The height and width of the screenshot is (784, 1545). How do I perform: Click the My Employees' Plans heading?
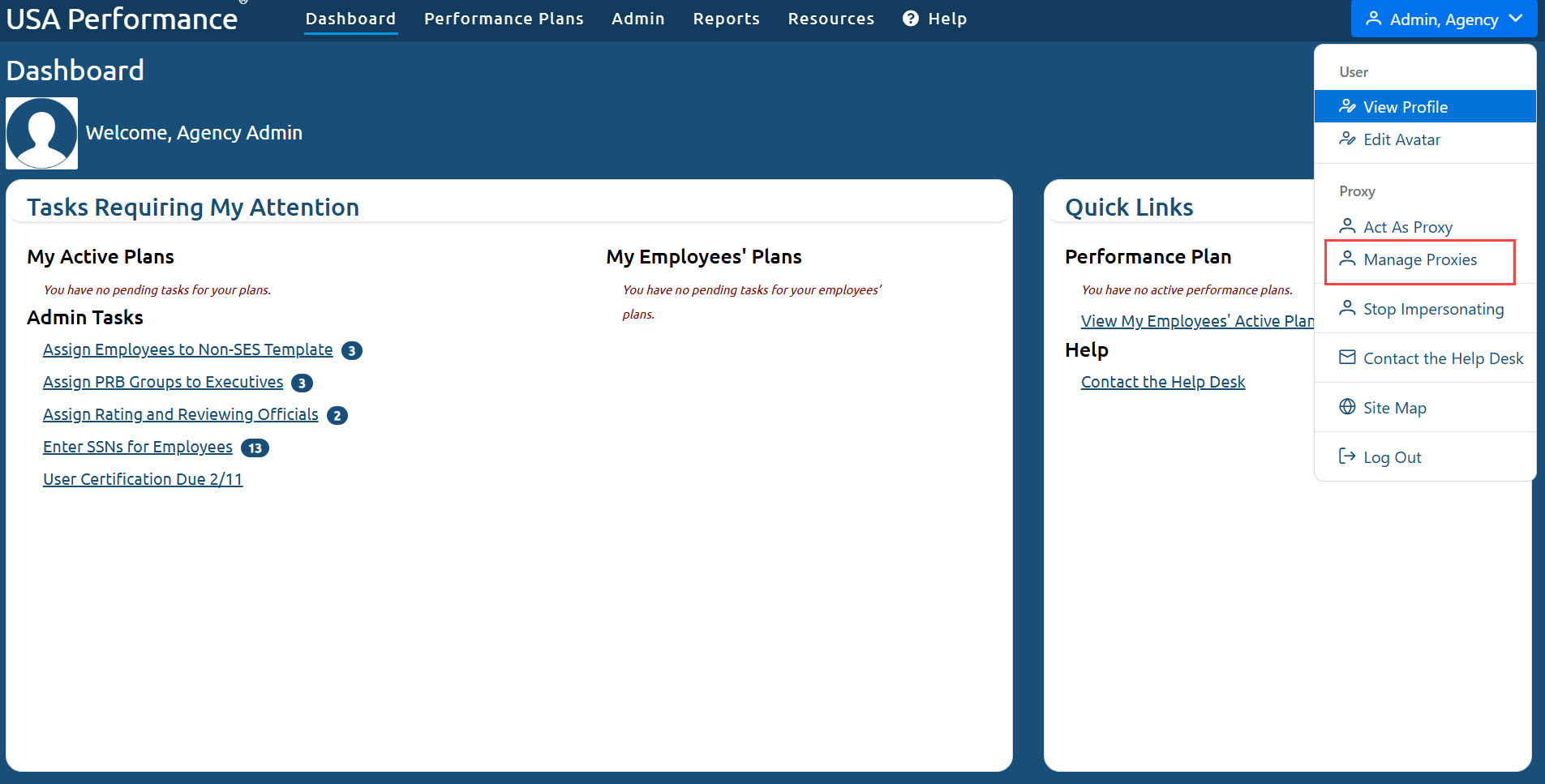point(704,257)
